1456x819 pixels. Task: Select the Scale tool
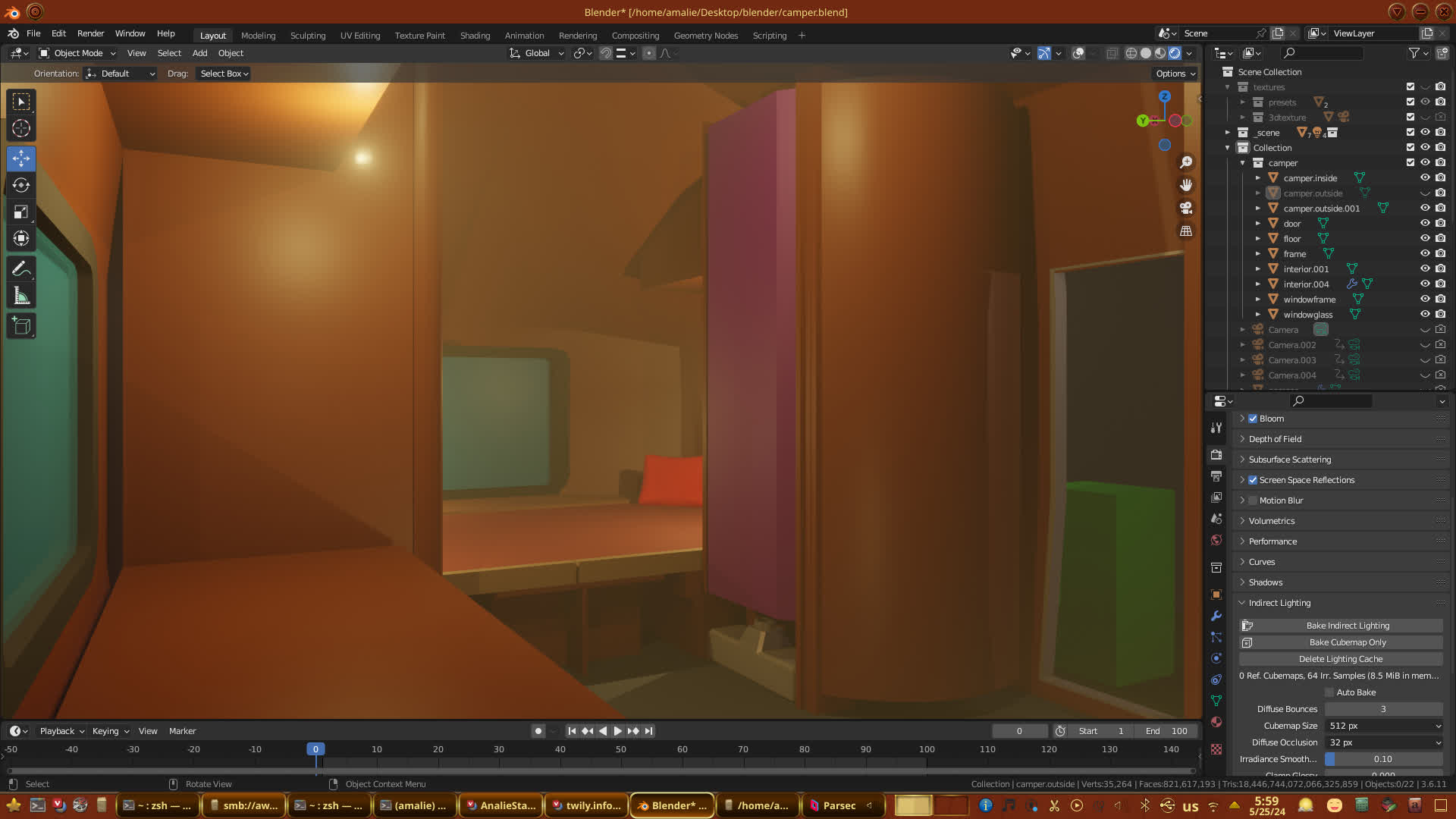click(x=21, y=212)
